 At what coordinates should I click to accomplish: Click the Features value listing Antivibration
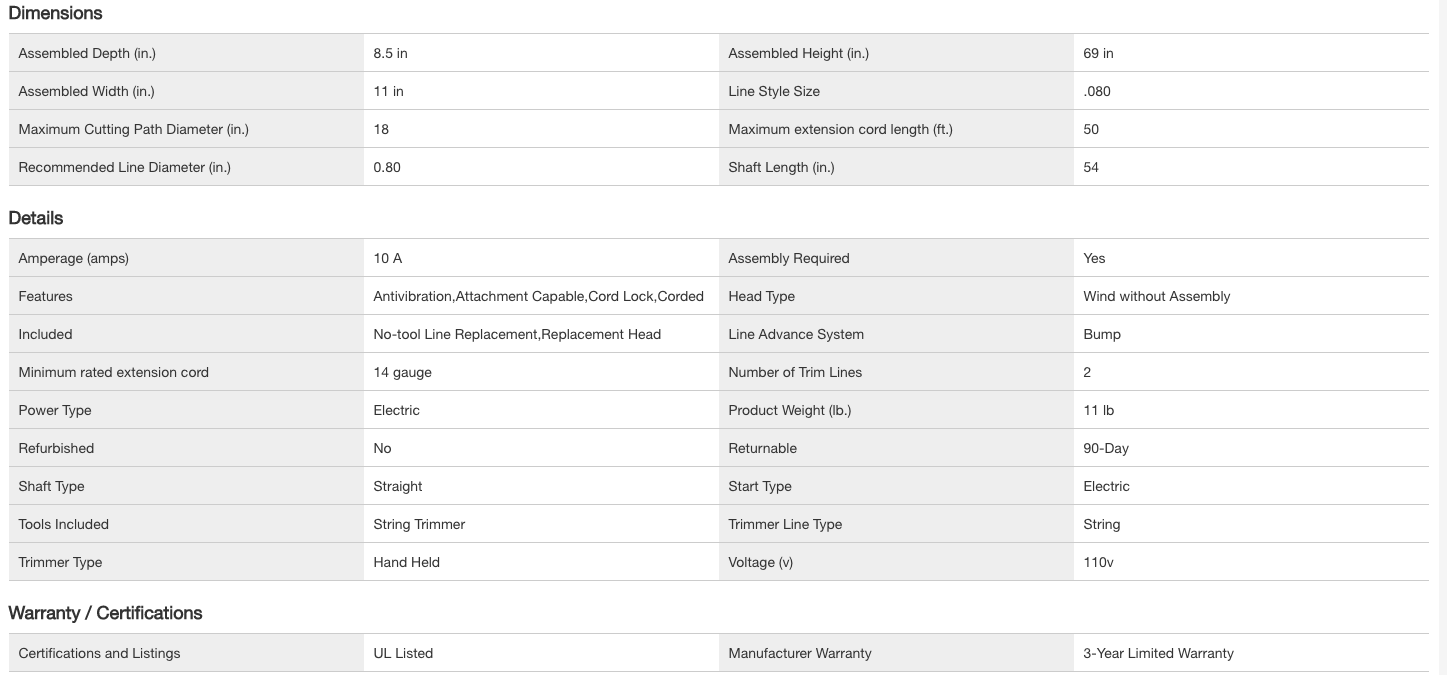[x=538, y=296]
